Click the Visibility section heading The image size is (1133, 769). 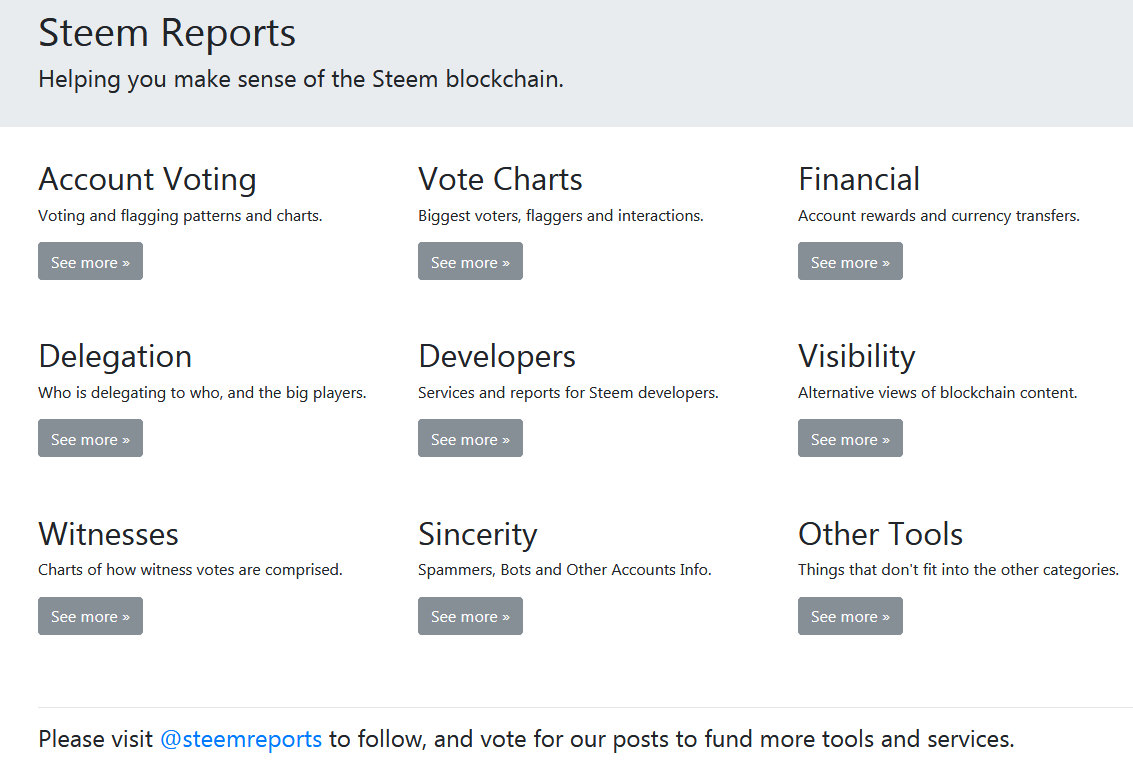pyautogui.click(x=857, y=356)
